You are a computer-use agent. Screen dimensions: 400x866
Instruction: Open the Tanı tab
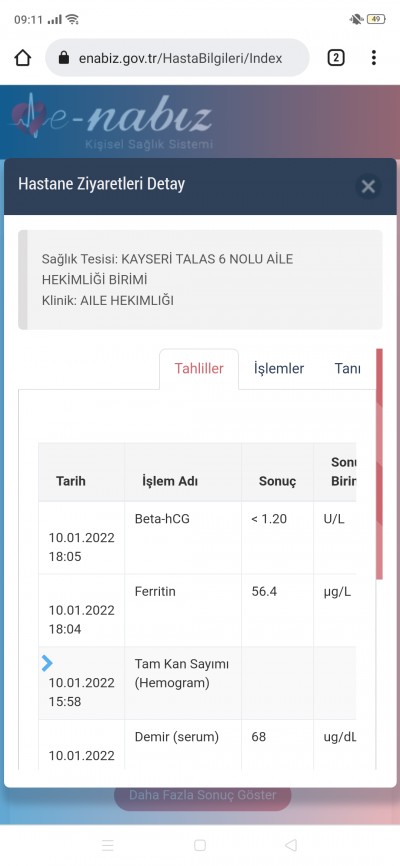pos(348,368)
